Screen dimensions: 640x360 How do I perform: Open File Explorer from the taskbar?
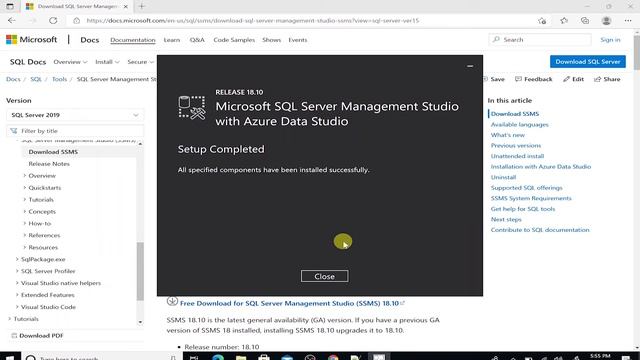click(241, 357)
